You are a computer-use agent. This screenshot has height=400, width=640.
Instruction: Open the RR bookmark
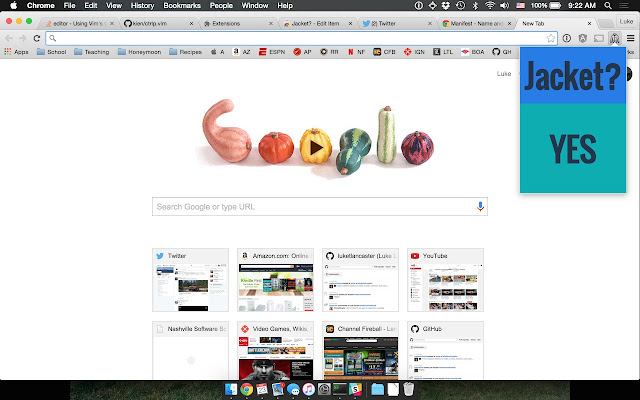click(329, 52)
